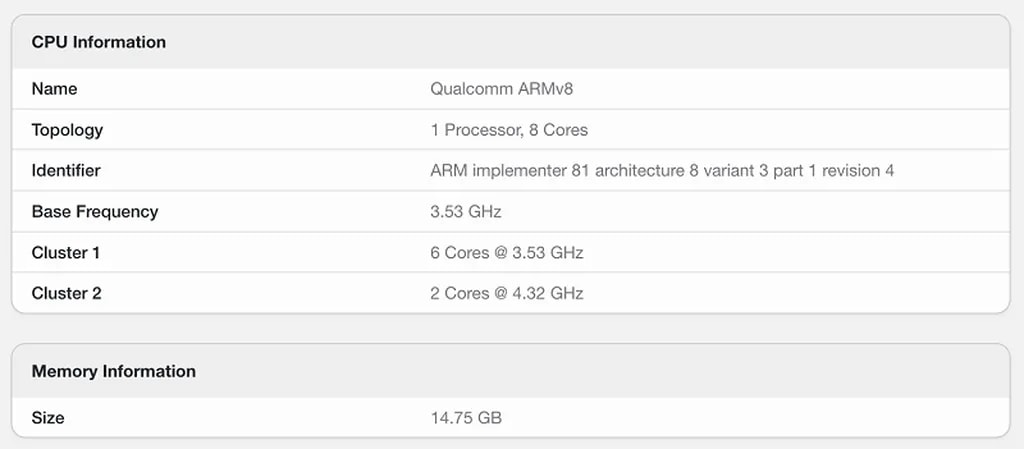Viewport: 1024px width, 449px height.
Task: Select the Cluster 1 row label
Action: [66, 253]
